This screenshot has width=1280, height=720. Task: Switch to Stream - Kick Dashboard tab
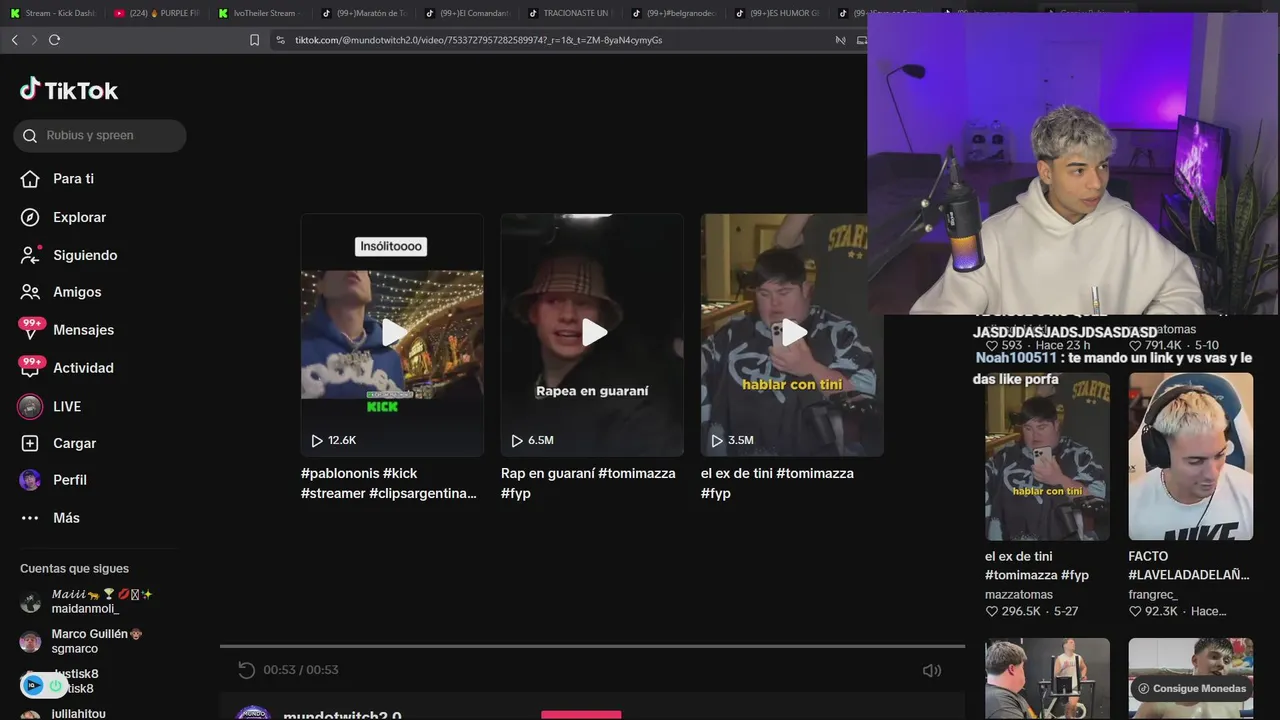pyautogui.click(x=53, y=13)
